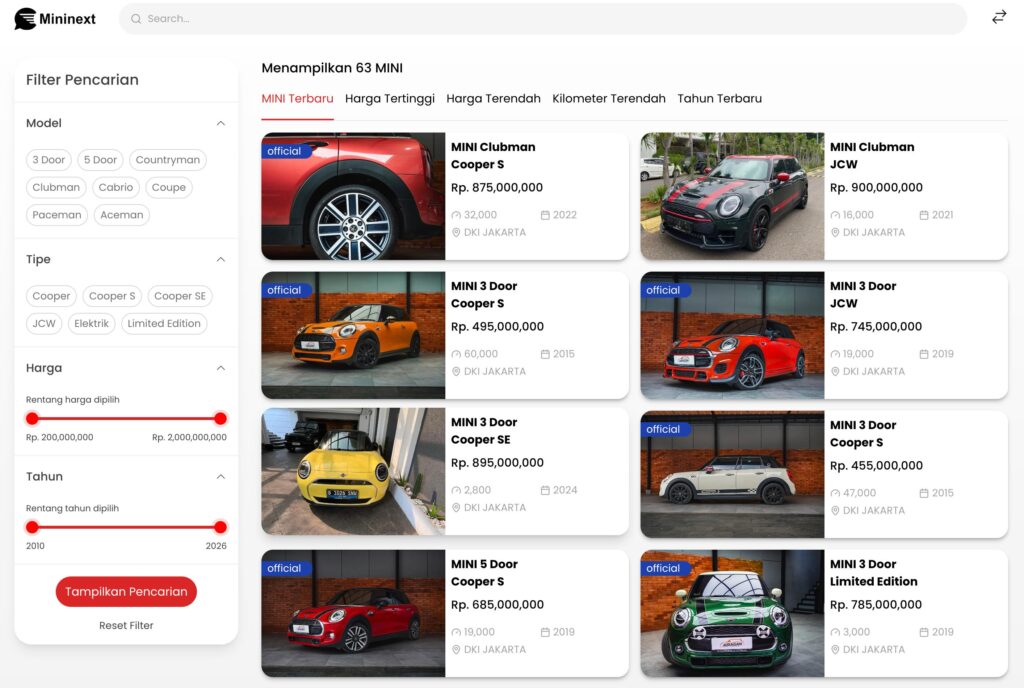Click the swap arrows icon at top right
The image size is (1024, 688).
(x=999, y=17)
